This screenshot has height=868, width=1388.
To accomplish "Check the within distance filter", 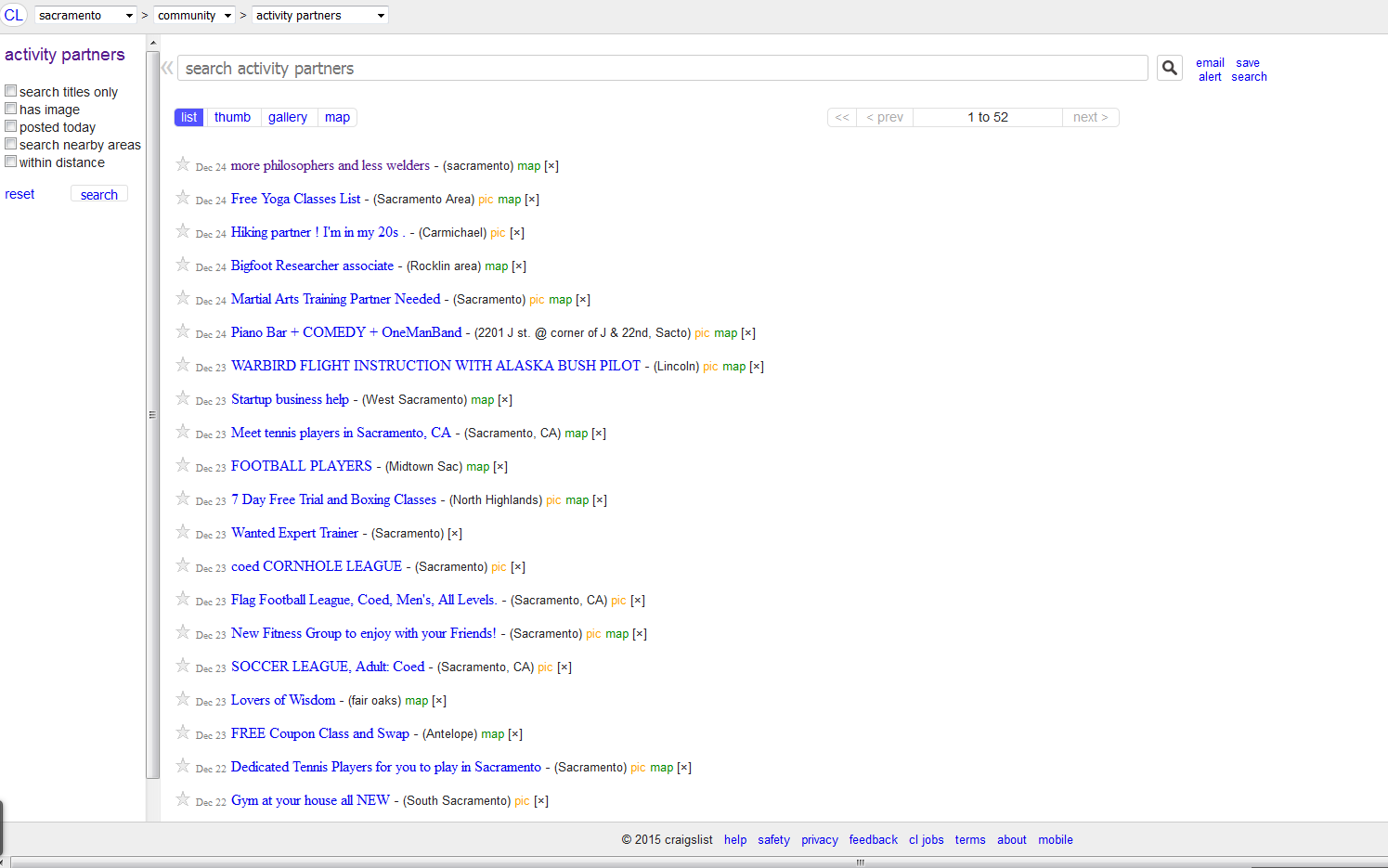I will pos(11,162).
